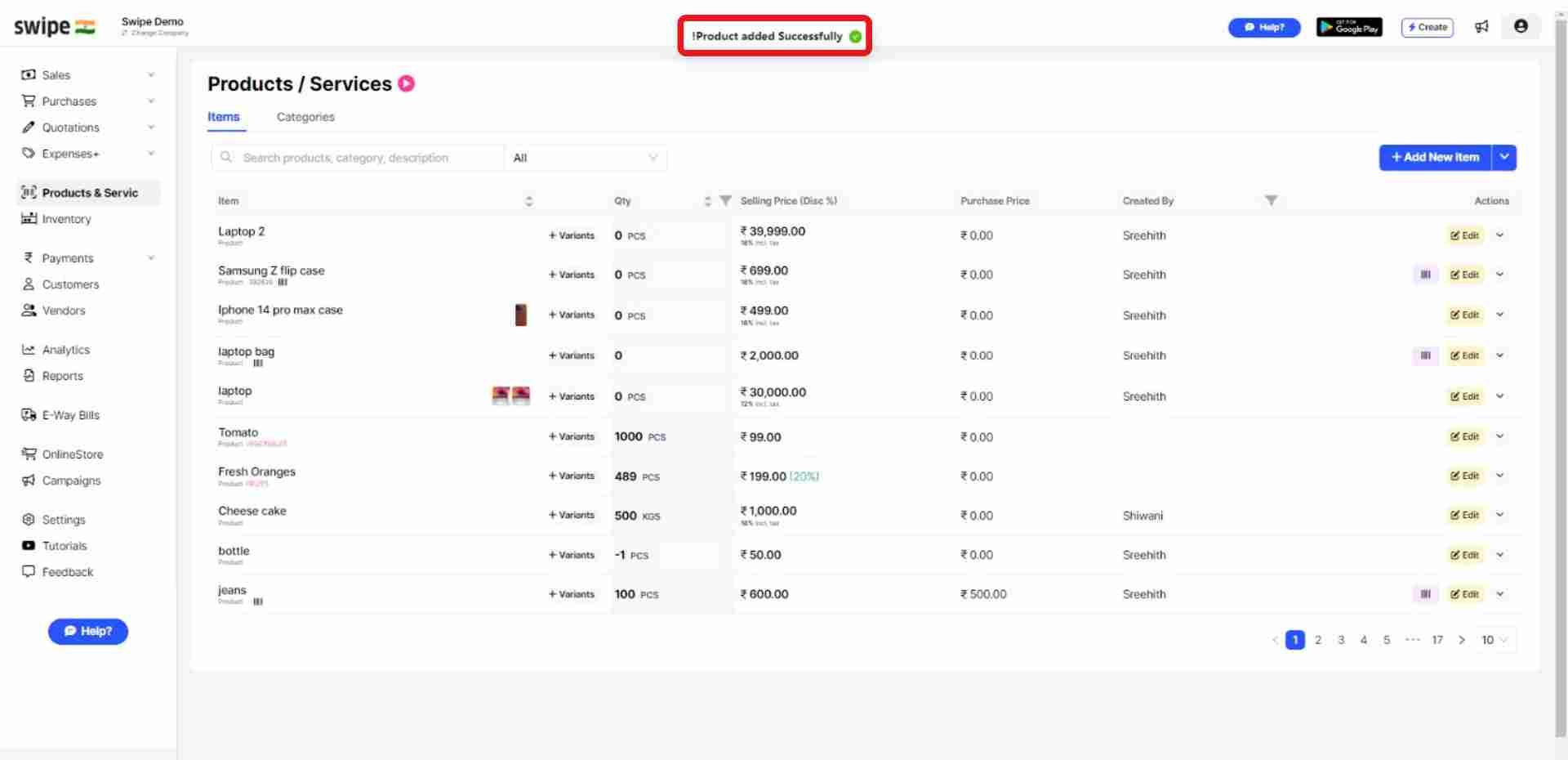This screenshot has height=760, width=1568.
Task: Click the Google Play badge
Action: pyautogui.click(x=1349, y=27)
